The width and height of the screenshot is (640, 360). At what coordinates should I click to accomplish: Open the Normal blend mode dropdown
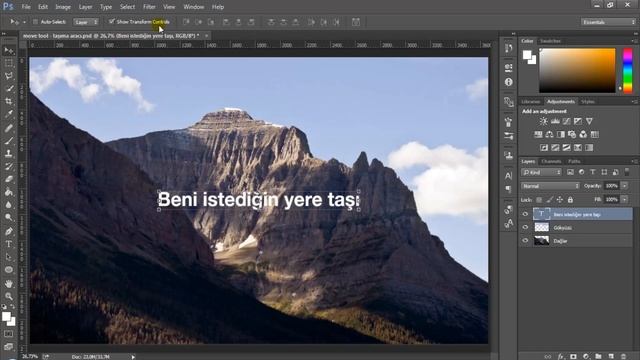[x=550, y=186]
